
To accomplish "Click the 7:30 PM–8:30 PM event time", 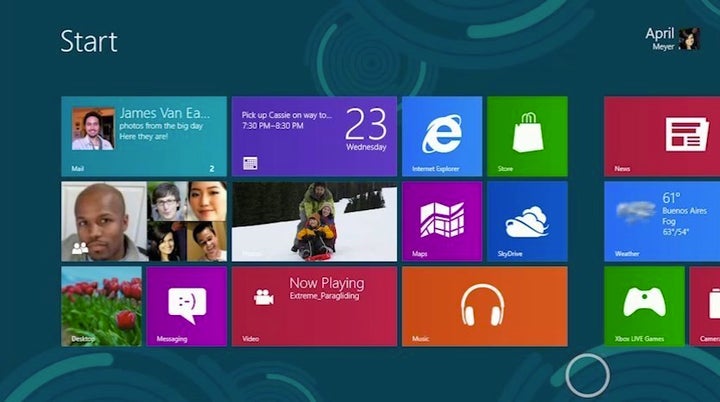I will coord(273,125).
